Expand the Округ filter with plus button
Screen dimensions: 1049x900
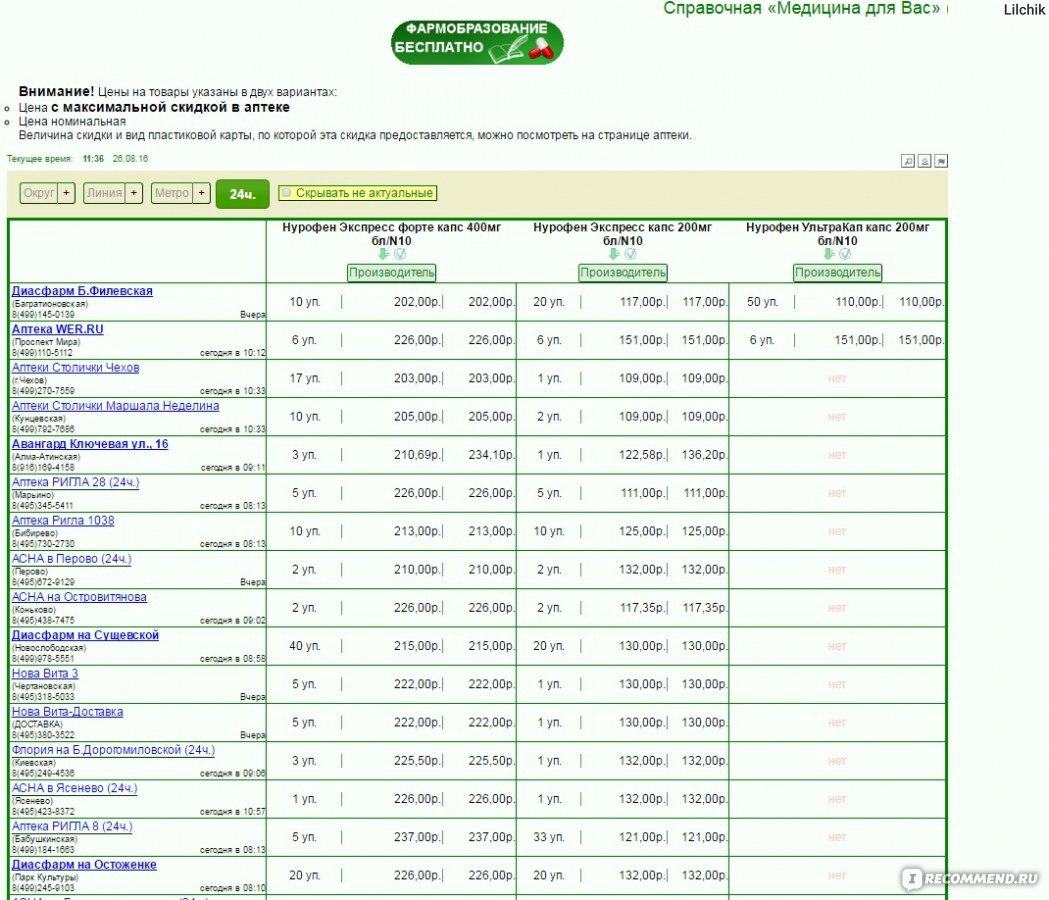66,193
